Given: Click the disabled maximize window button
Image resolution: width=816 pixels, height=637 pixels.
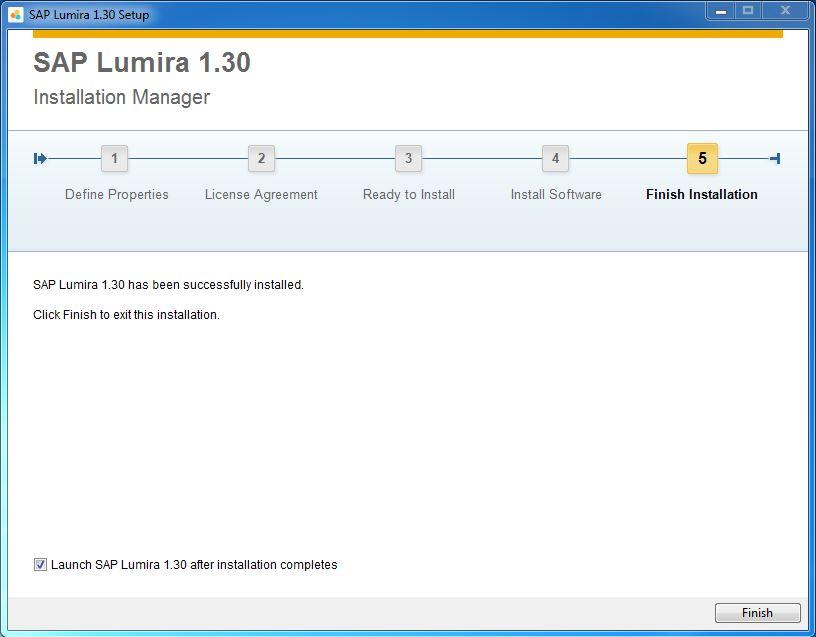Looking at the screenshot, I should (x=748, y=11).
